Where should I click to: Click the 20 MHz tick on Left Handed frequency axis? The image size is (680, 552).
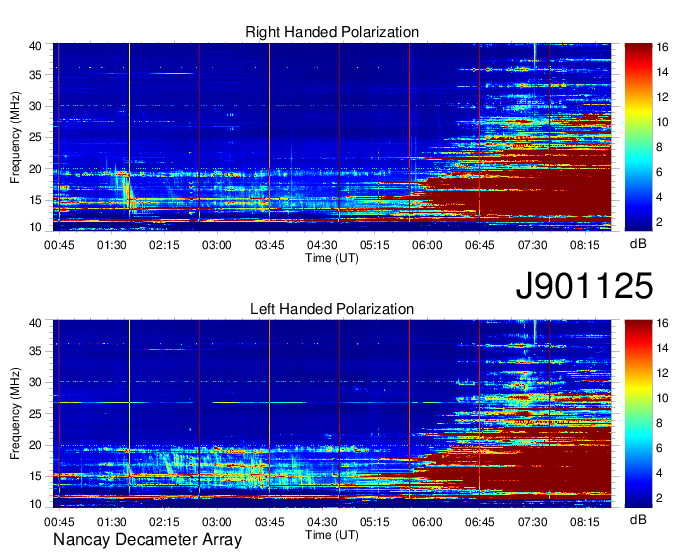pos(35,445)
